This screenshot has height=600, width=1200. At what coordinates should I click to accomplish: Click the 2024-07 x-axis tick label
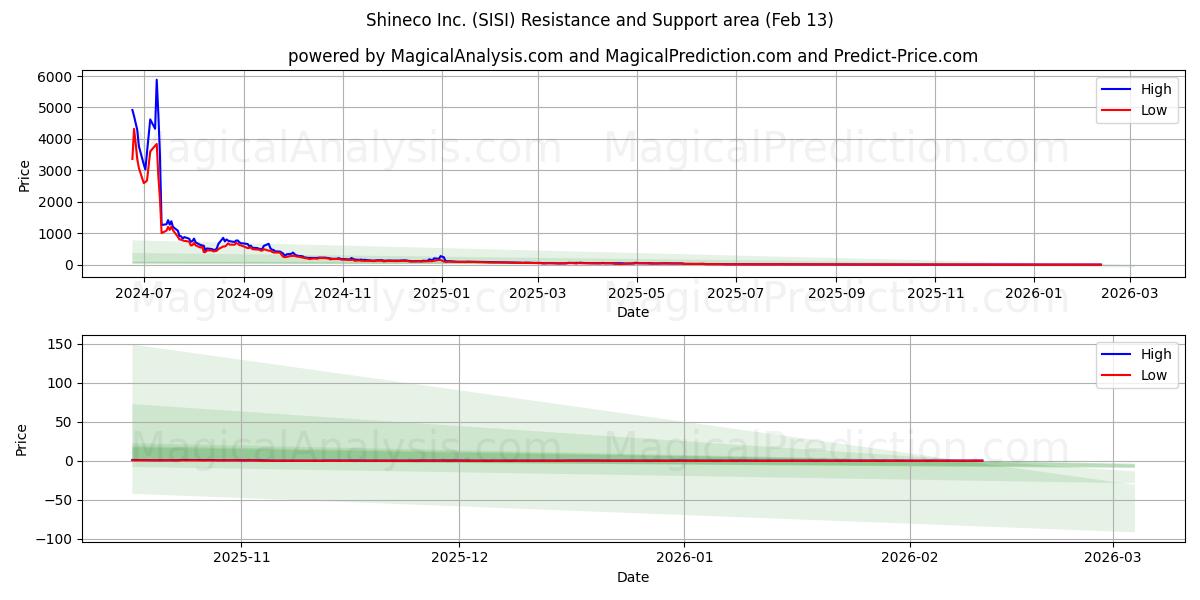pos(144,293)
